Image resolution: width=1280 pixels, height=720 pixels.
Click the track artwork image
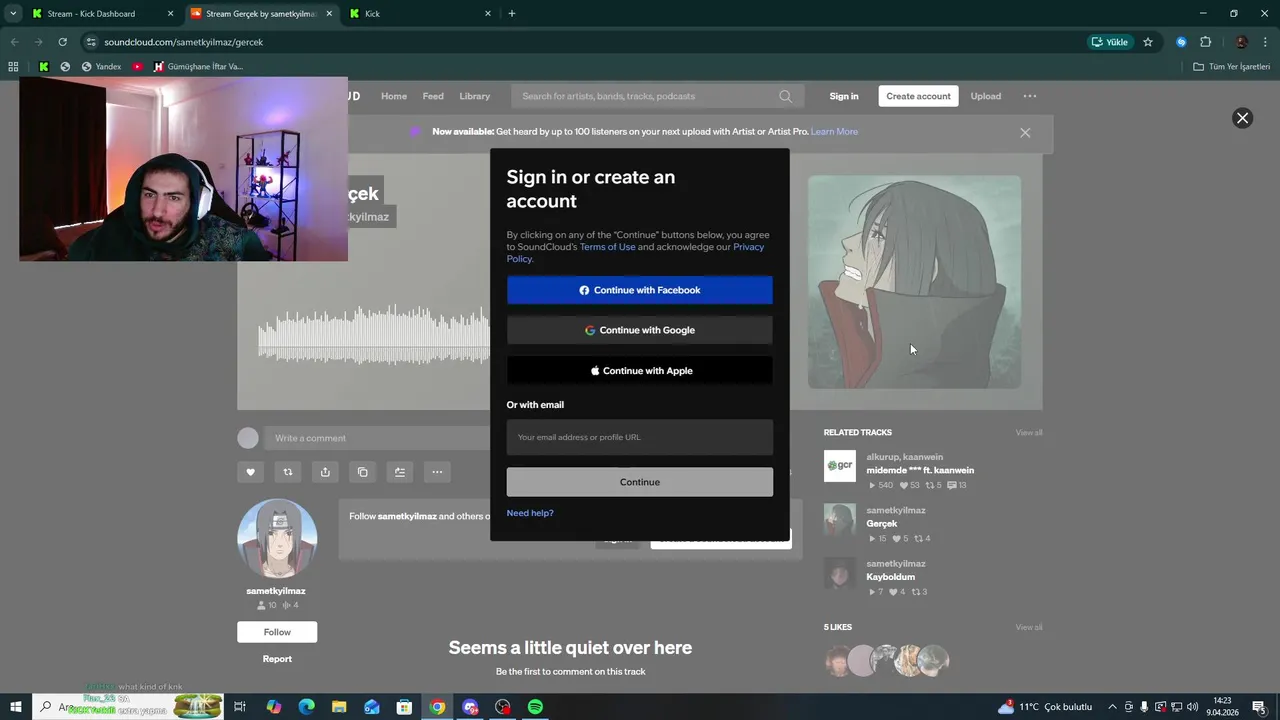[914, 282]
